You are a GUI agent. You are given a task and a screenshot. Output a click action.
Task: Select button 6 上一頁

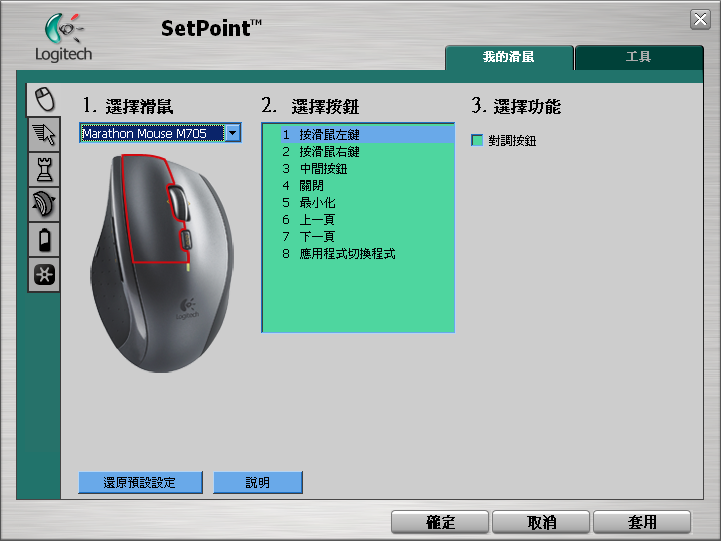click(x=367, y=220)
